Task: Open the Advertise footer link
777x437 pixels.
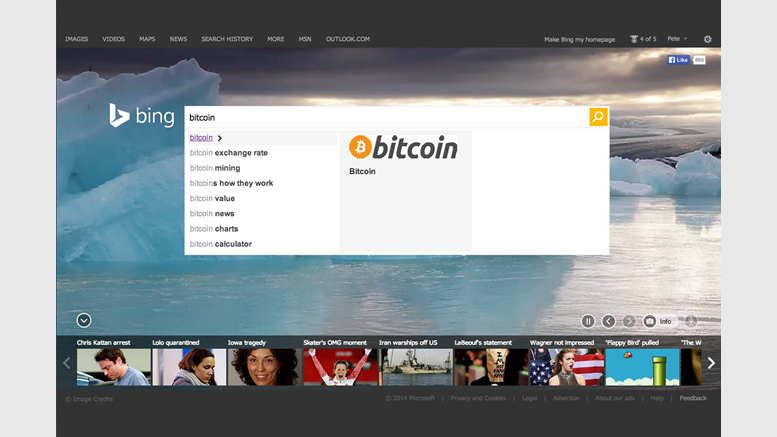Action: click(x=566, y=398)
